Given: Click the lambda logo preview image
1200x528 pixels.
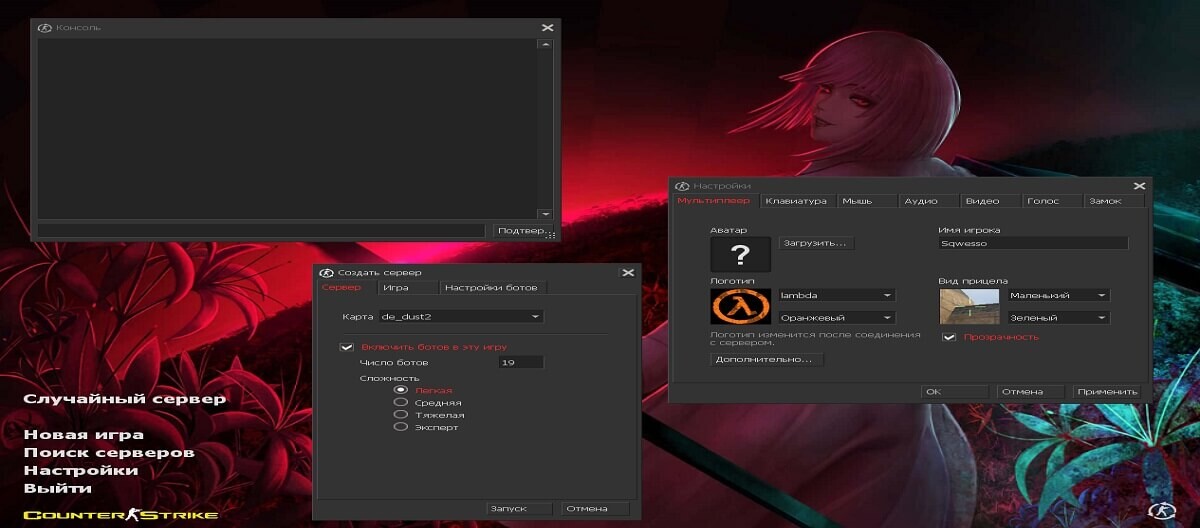Looking at the screenshot, I should click(x=740, y=307).
